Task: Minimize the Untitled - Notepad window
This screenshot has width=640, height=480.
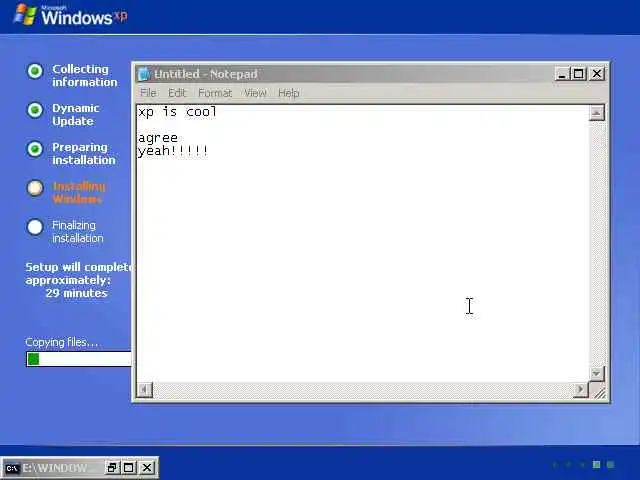Action: (562, 74)
